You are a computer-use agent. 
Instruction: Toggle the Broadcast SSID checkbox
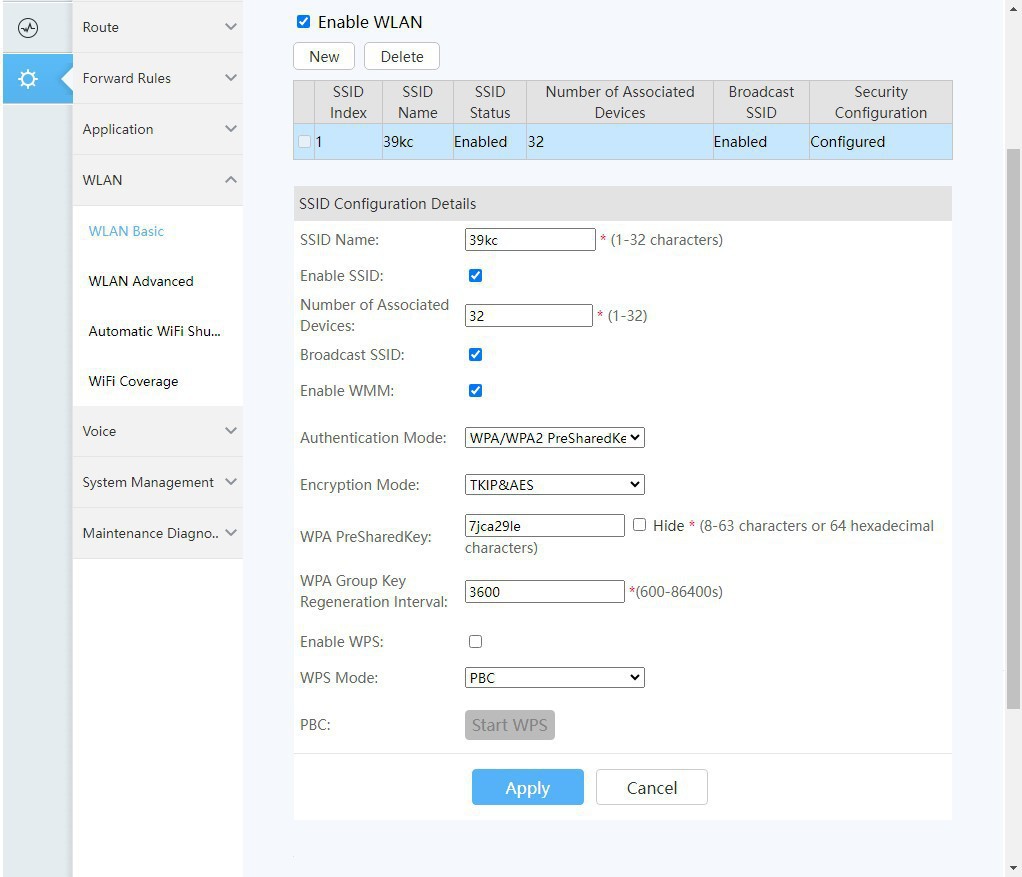click(x=475, y=355)
